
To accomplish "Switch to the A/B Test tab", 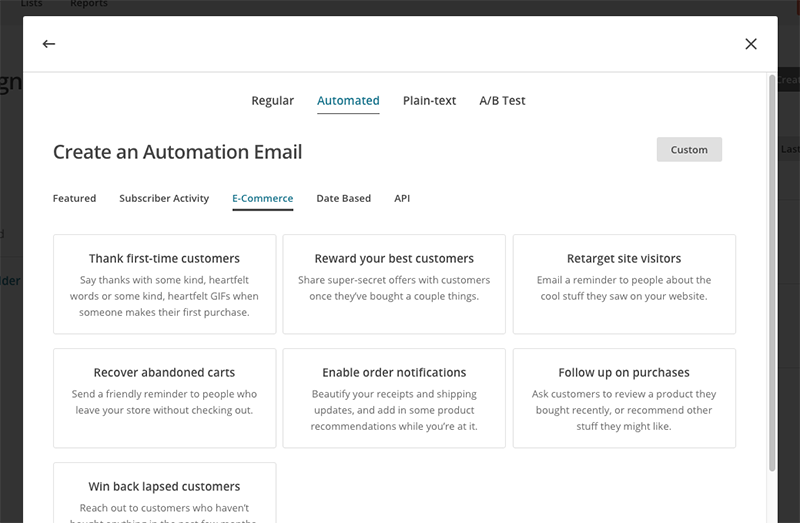I will (502, 101).
